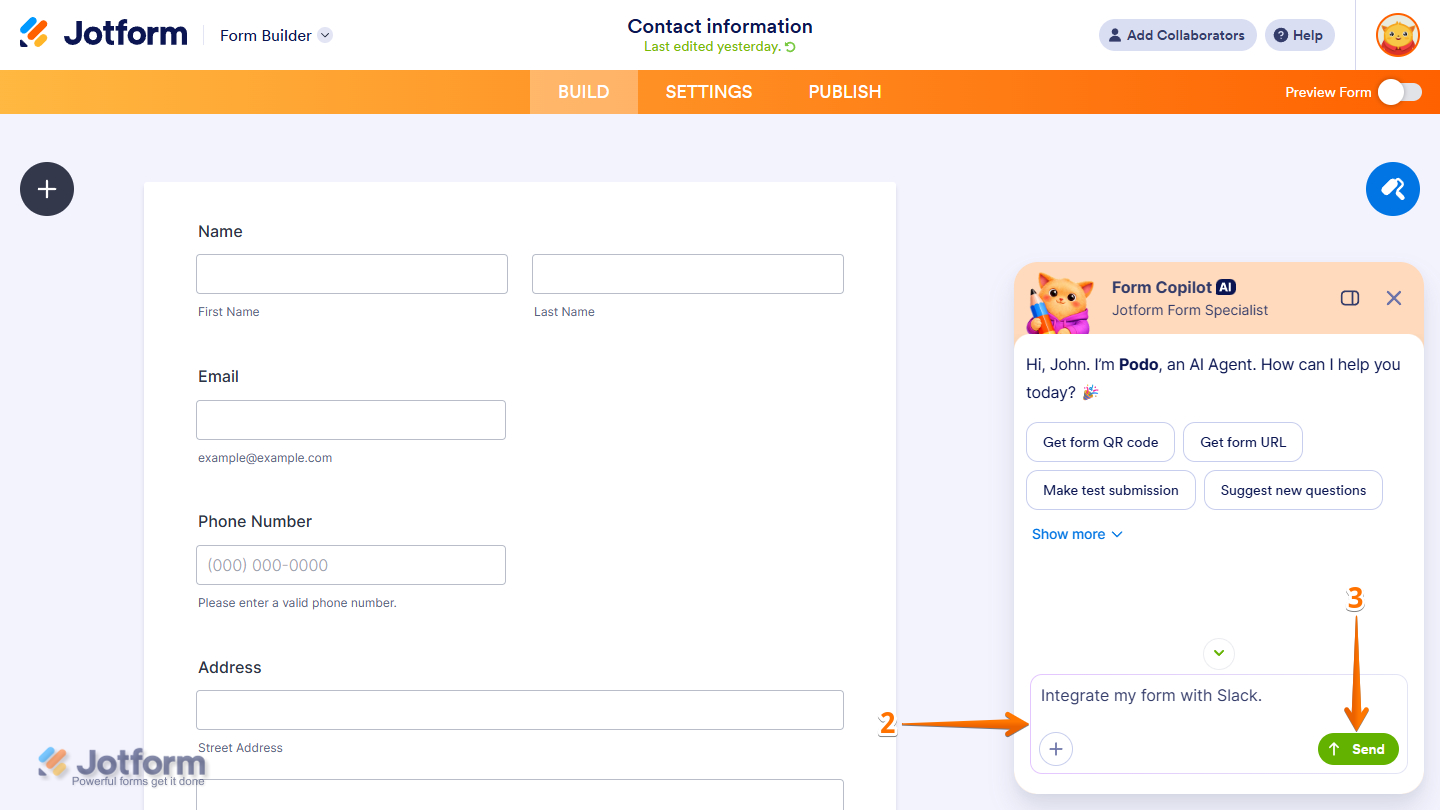Click the user profile avatar
The height and width of the screenshot is (810, 1440).
click(x=1397, y=34)
